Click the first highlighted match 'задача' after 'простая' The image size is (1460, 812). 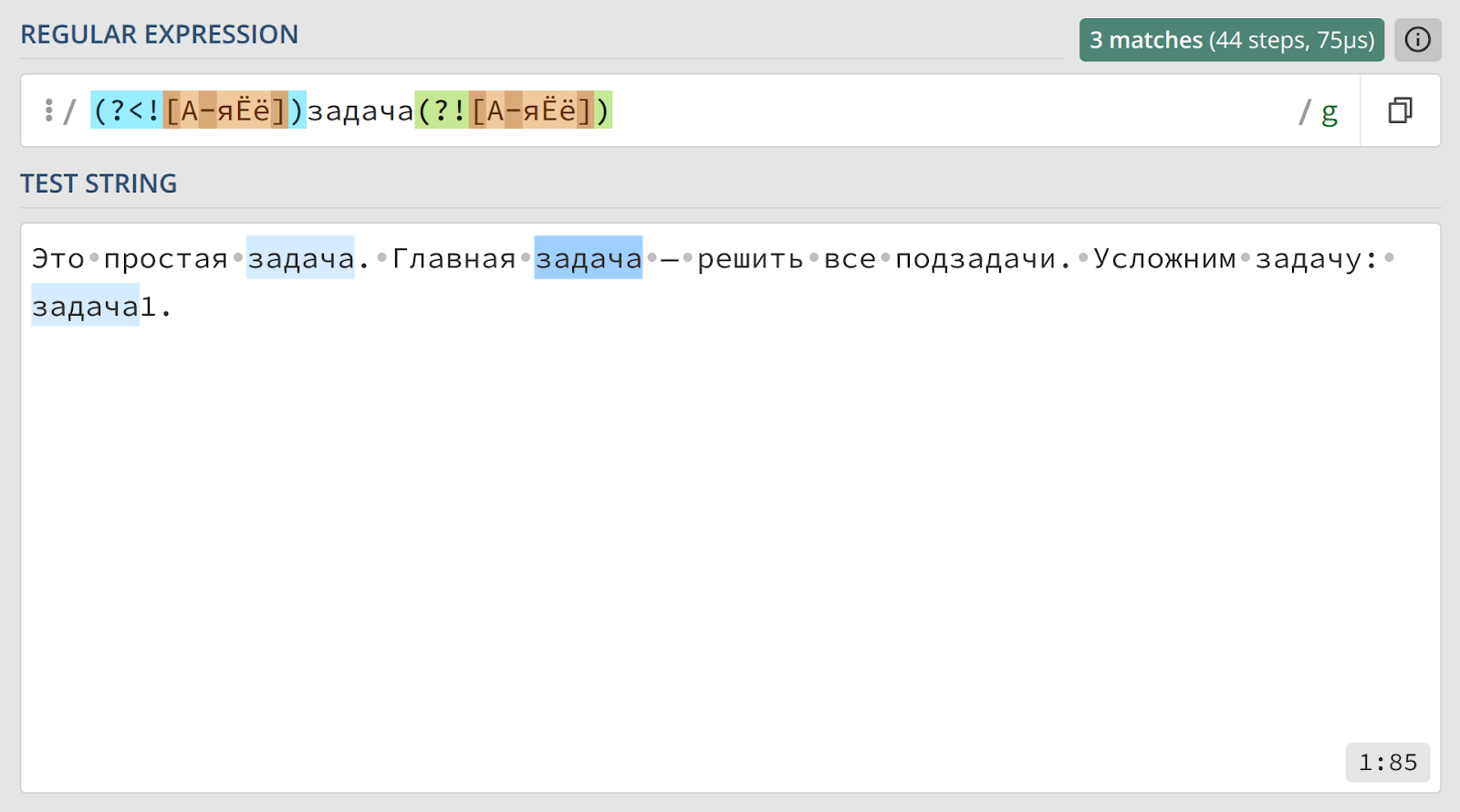point(300,258)
